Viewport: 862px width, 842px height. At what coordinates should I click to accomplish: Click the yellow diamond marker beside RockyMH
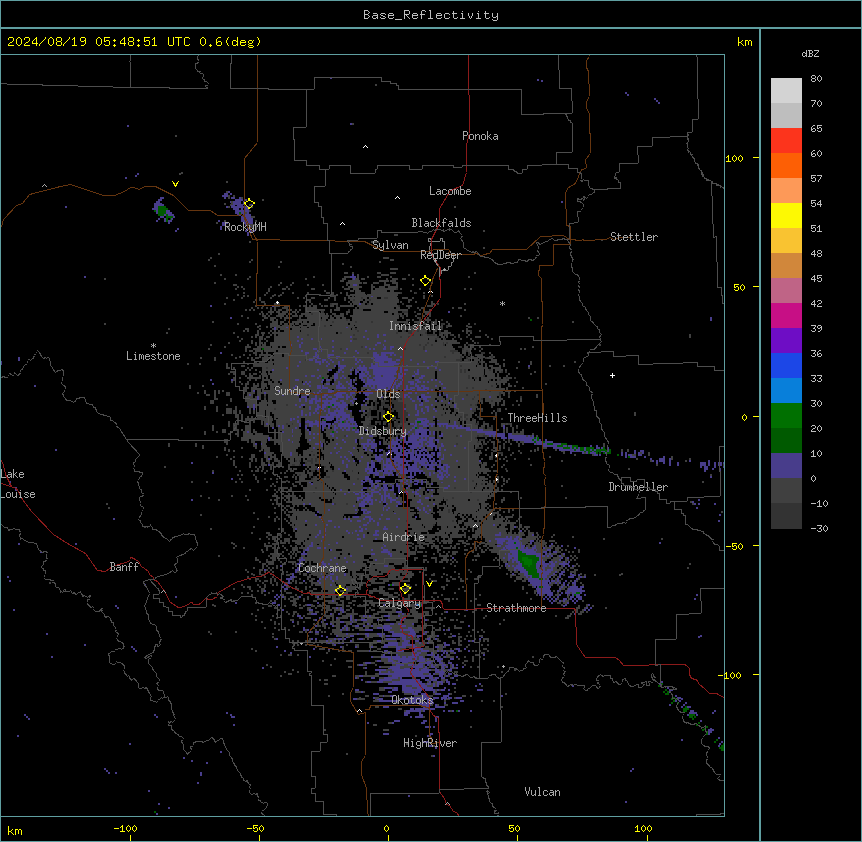(249, 203)
